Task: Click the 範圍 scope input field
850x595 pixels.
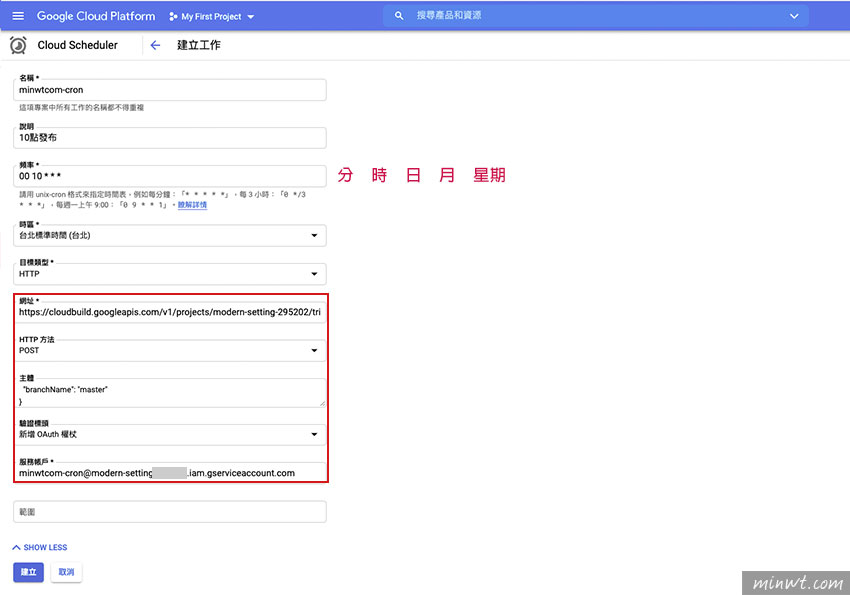Action: click(x=170, y=512)
